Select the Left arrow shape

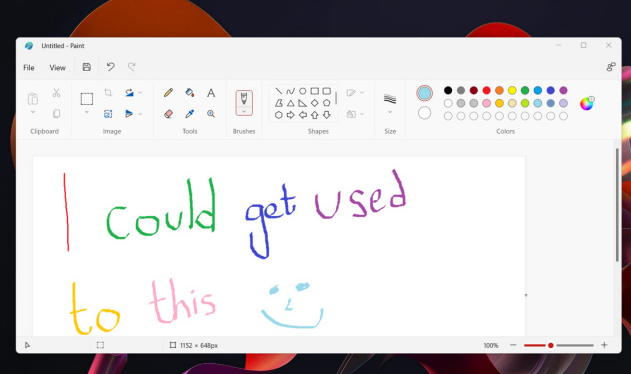click(303, 115)
